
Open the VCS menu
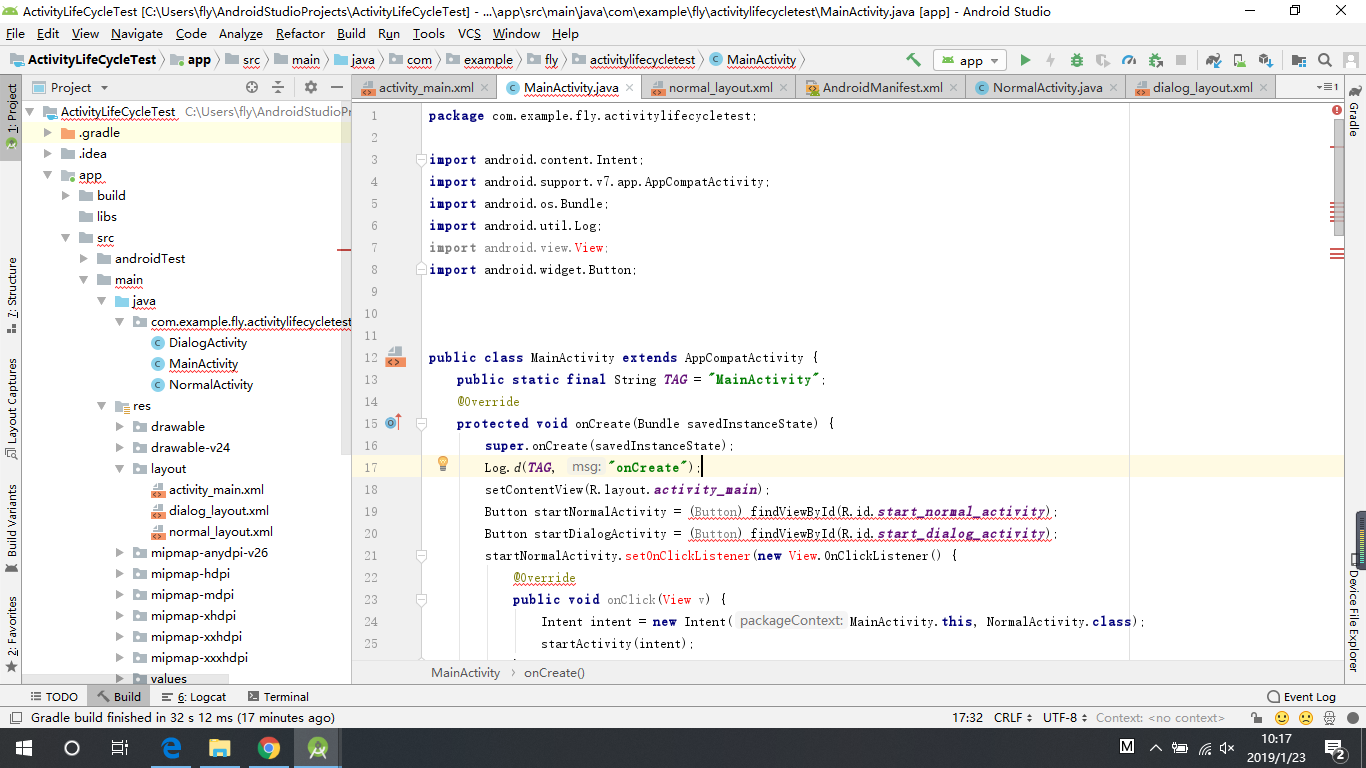pyautogui.click(x=469, y=33)
